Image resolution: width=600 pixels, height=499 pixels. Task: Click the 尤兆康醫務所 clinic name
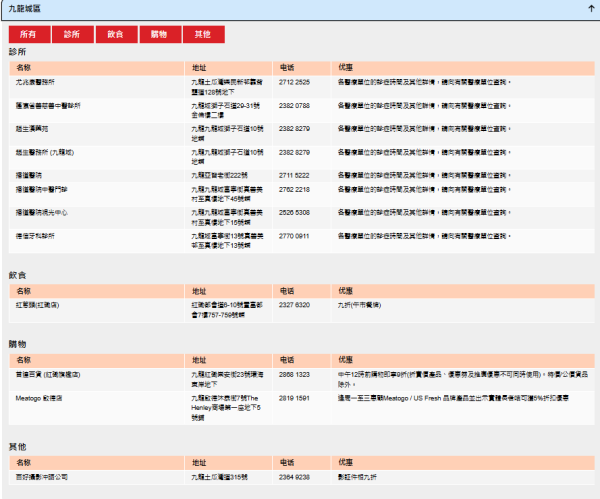click(35, 82)
